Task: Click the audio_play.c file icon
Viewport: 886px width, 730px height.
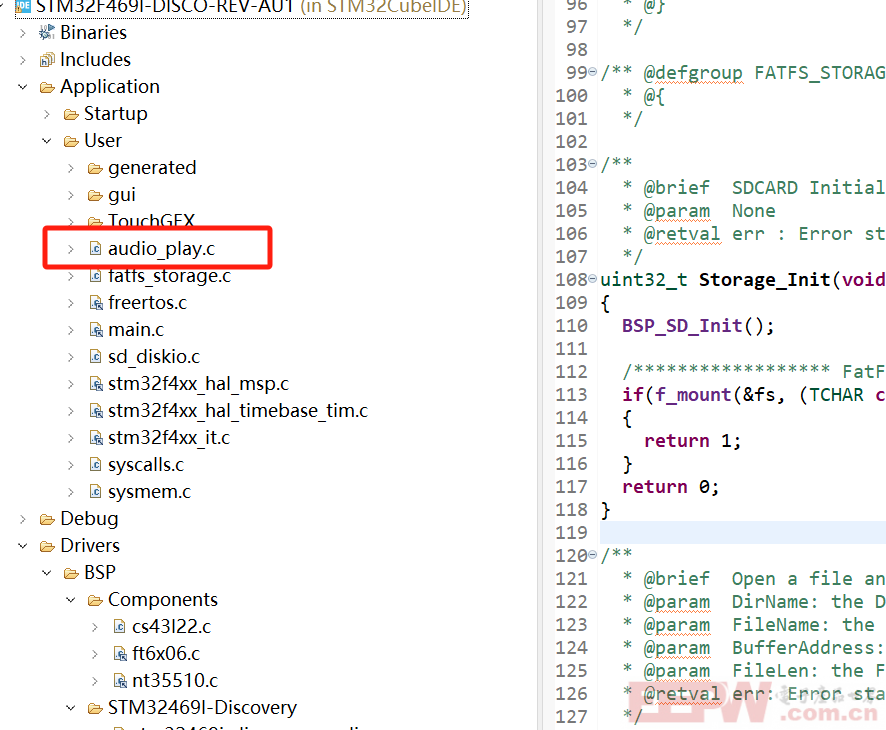Action: click(95, 249)
